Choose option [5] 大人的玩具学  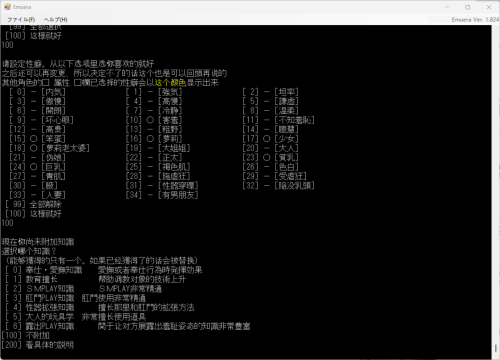coord(75,317)
